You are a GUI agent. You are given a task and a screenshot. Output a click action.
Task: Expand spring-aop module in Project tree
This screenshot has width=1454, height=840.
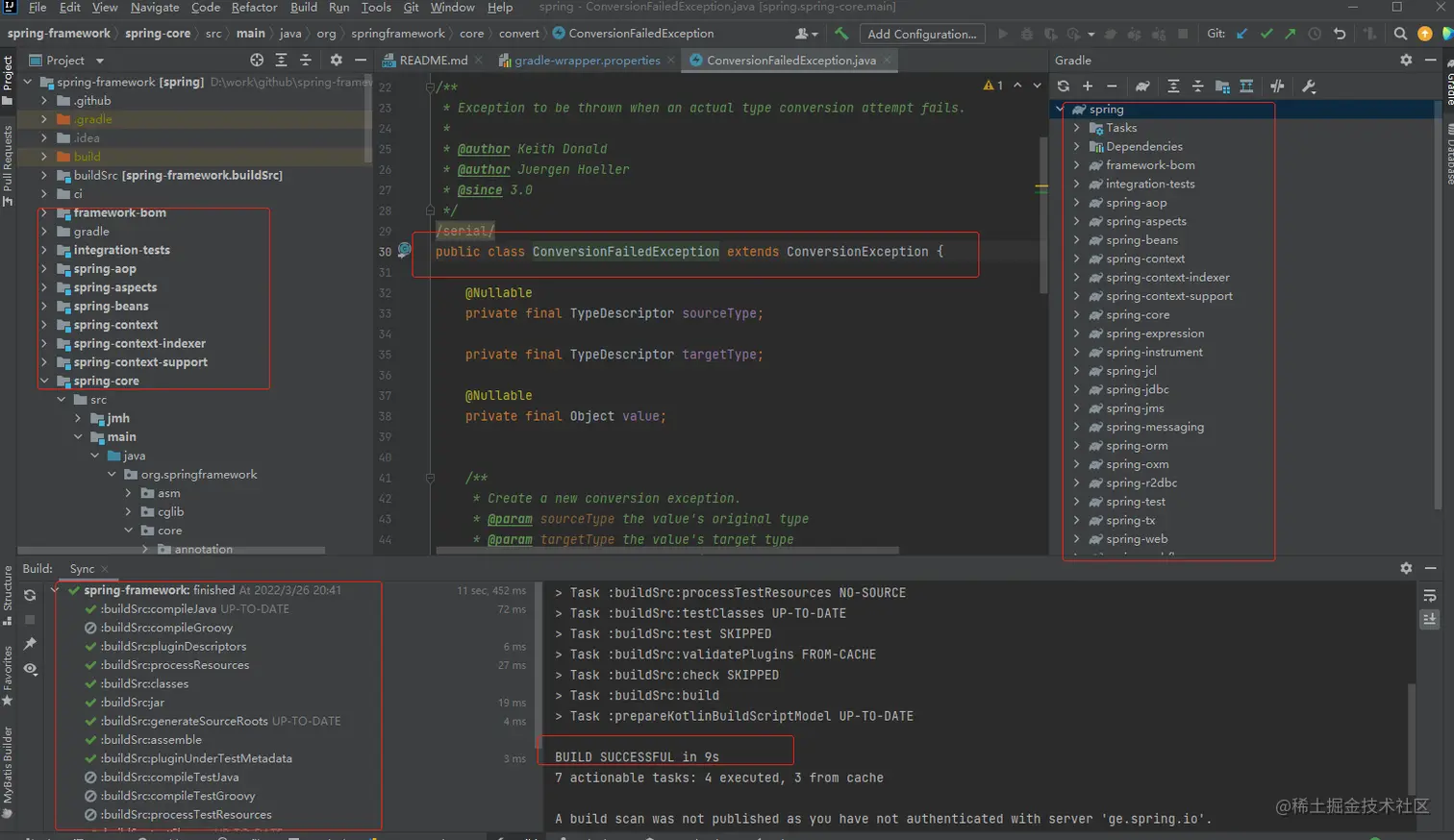point(44,269)
